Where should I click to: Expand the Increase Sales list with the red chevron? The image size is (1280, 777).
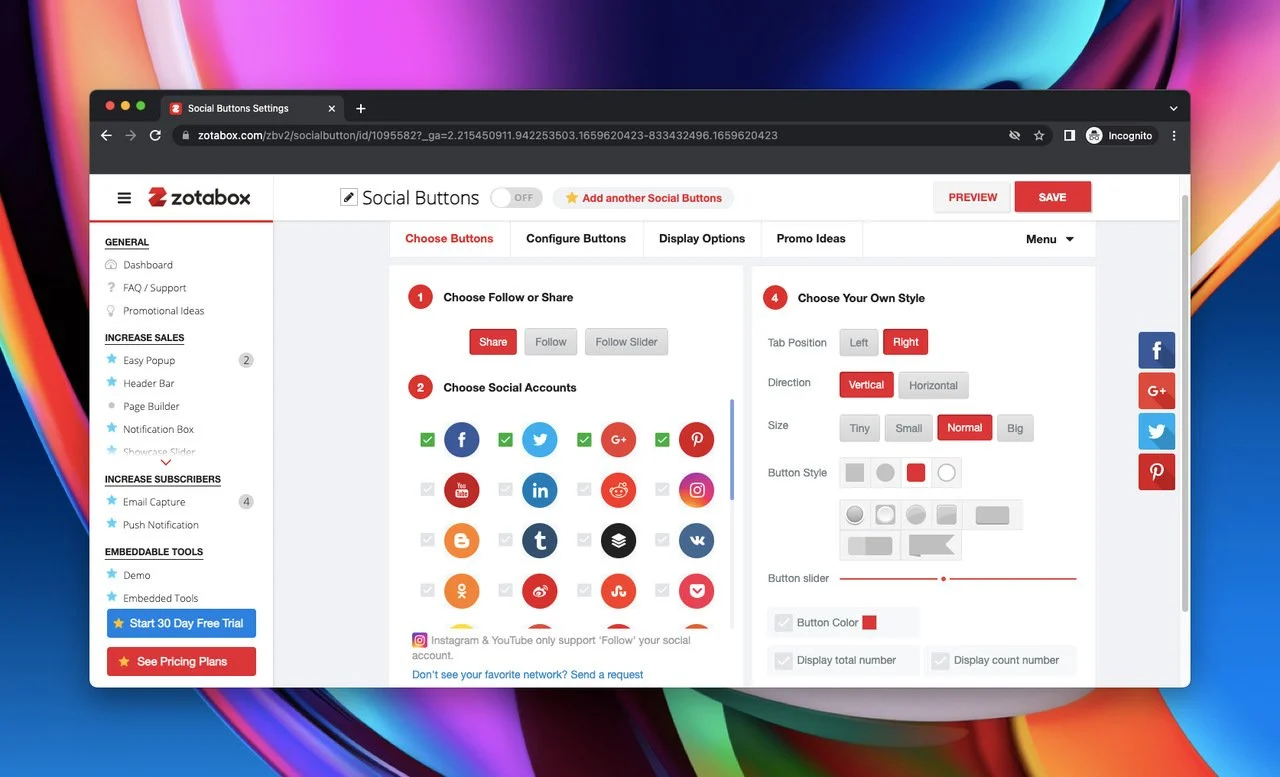pos(166,462)
